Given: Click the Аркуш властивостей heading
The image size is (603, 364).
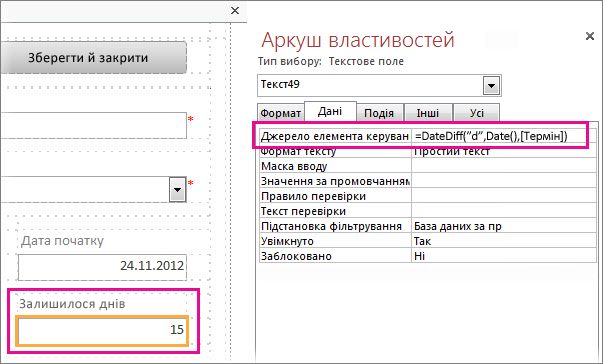Looking at the screenshot, I should pyautogui.click(x=358, y=40).
